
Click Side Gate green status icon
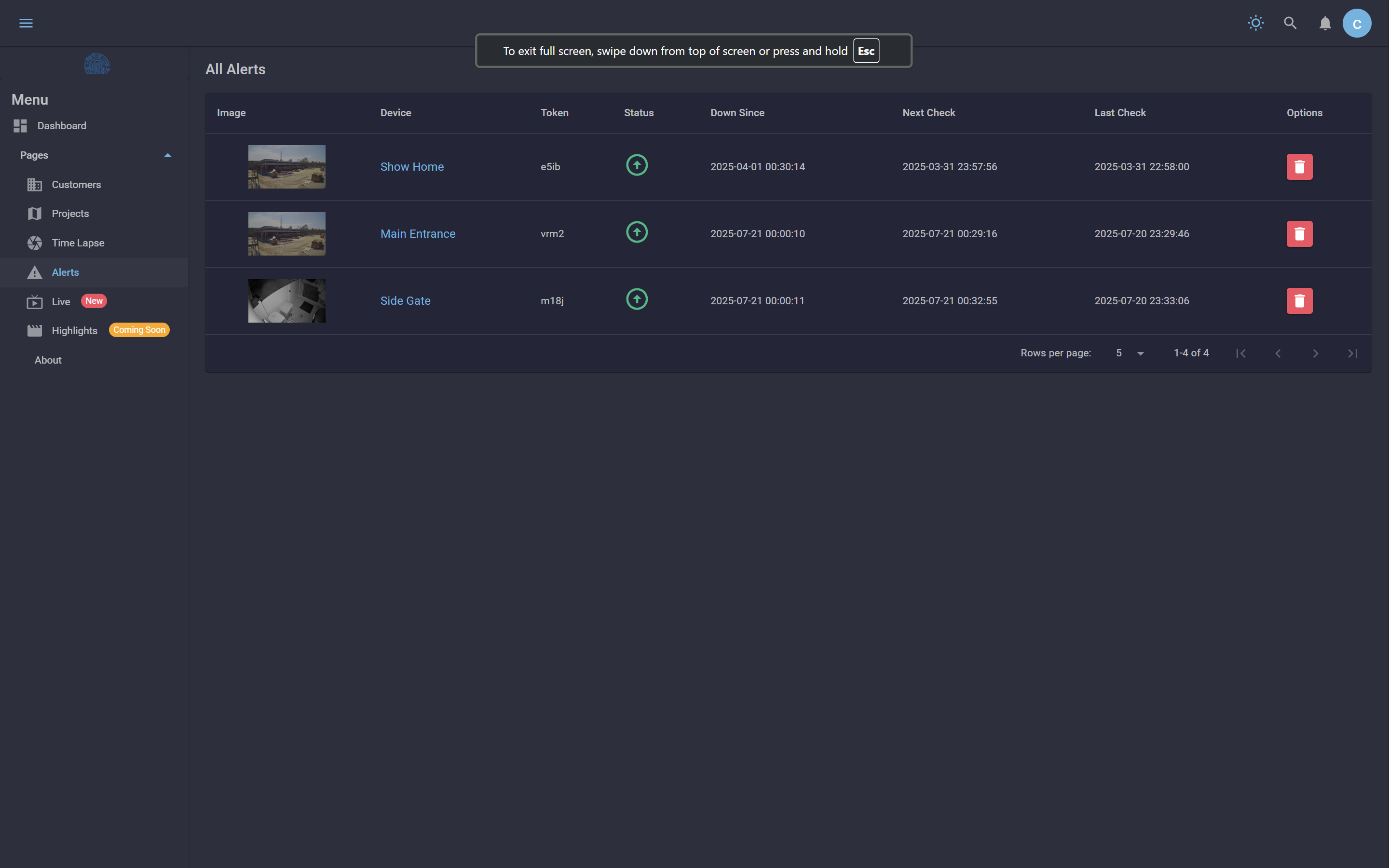(637, 299)
